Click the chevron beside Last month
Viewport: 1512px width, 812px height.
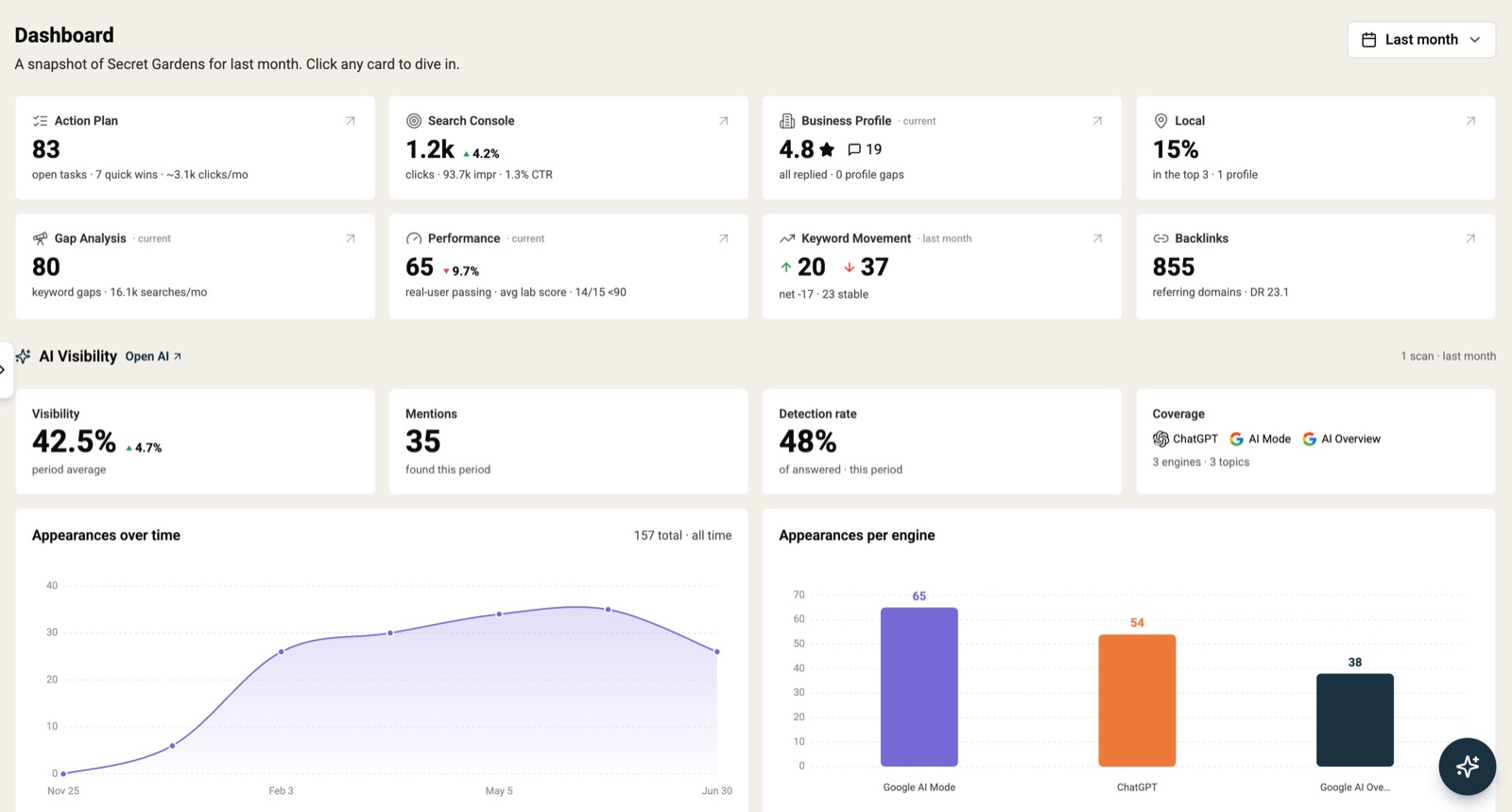[1474, 40]
